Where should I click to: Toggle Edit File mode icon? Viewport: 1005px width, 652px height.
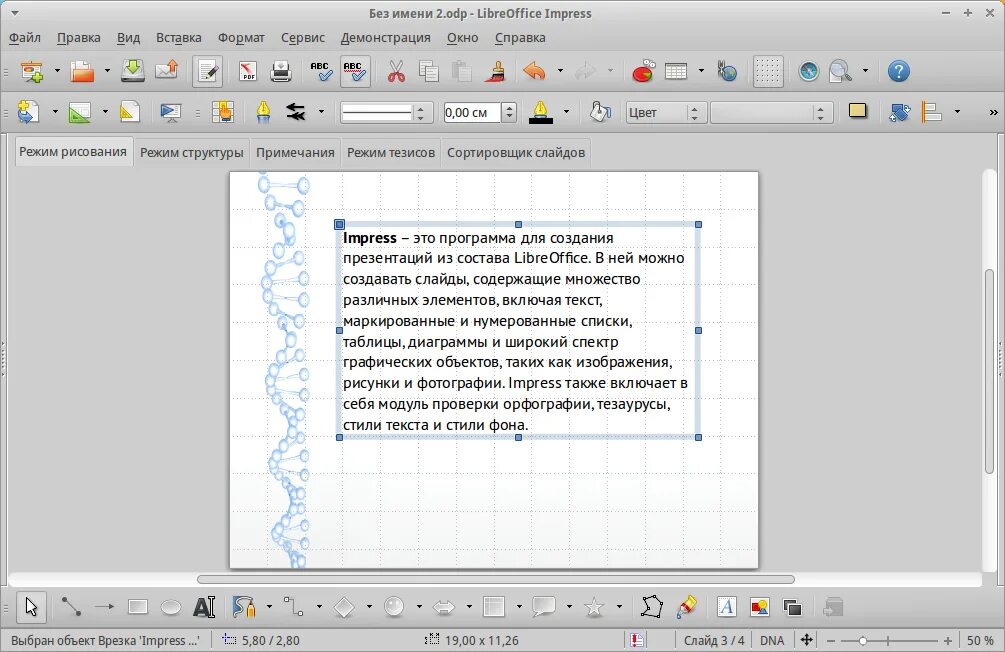(x=208, y=71)
